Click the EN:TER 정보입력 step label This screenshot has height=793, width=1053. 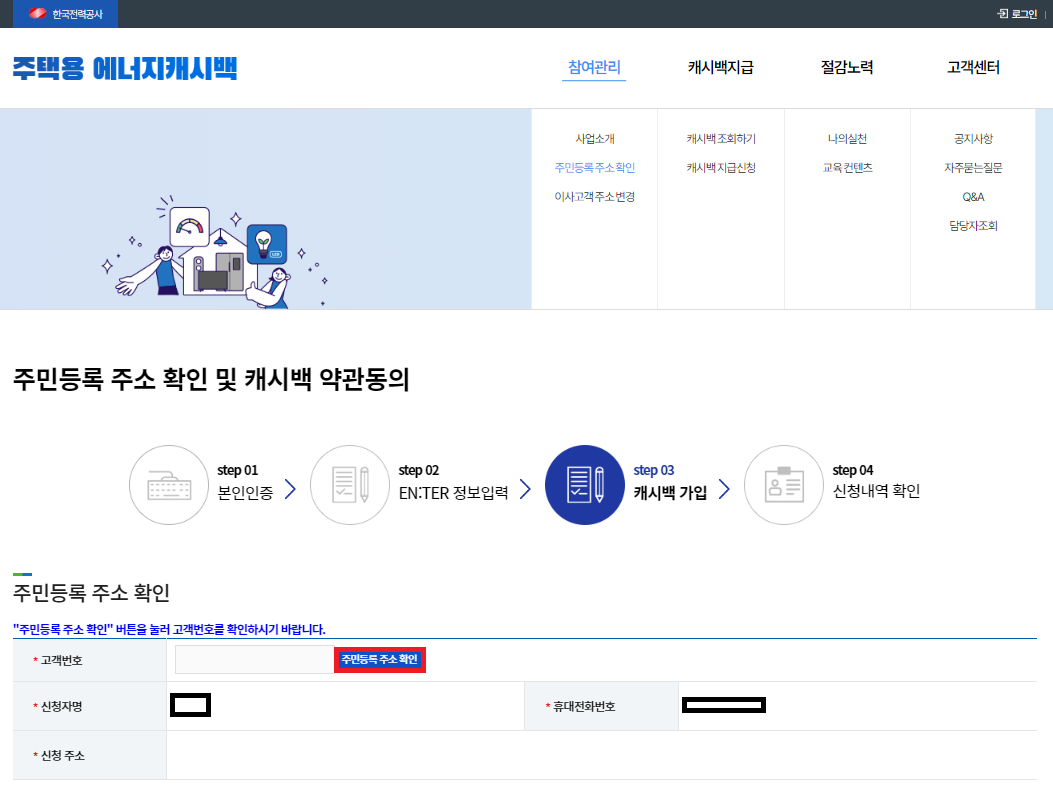tap(453, 492)
